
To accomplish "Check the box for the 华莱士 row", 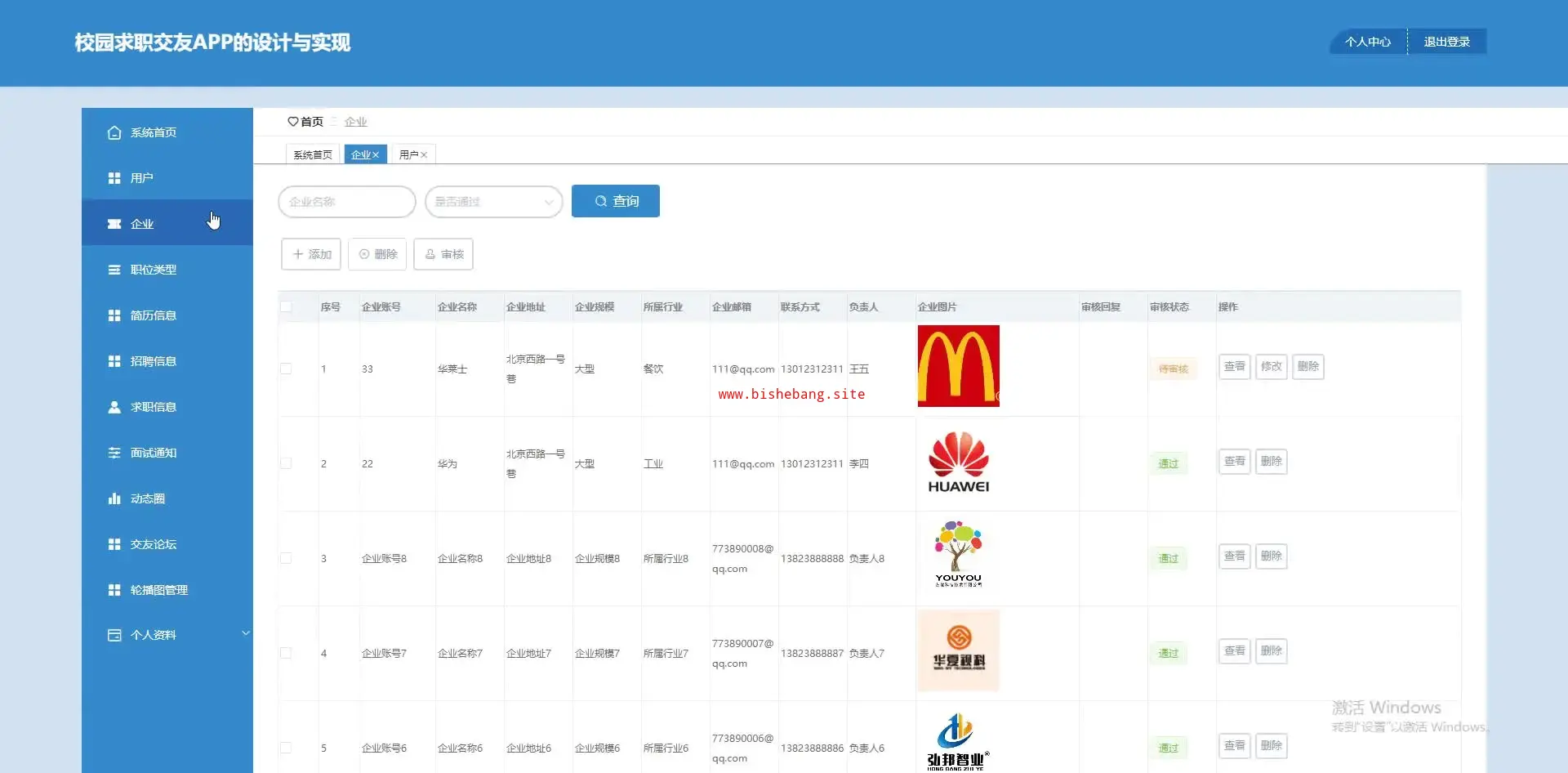I will tap(286, 369).
